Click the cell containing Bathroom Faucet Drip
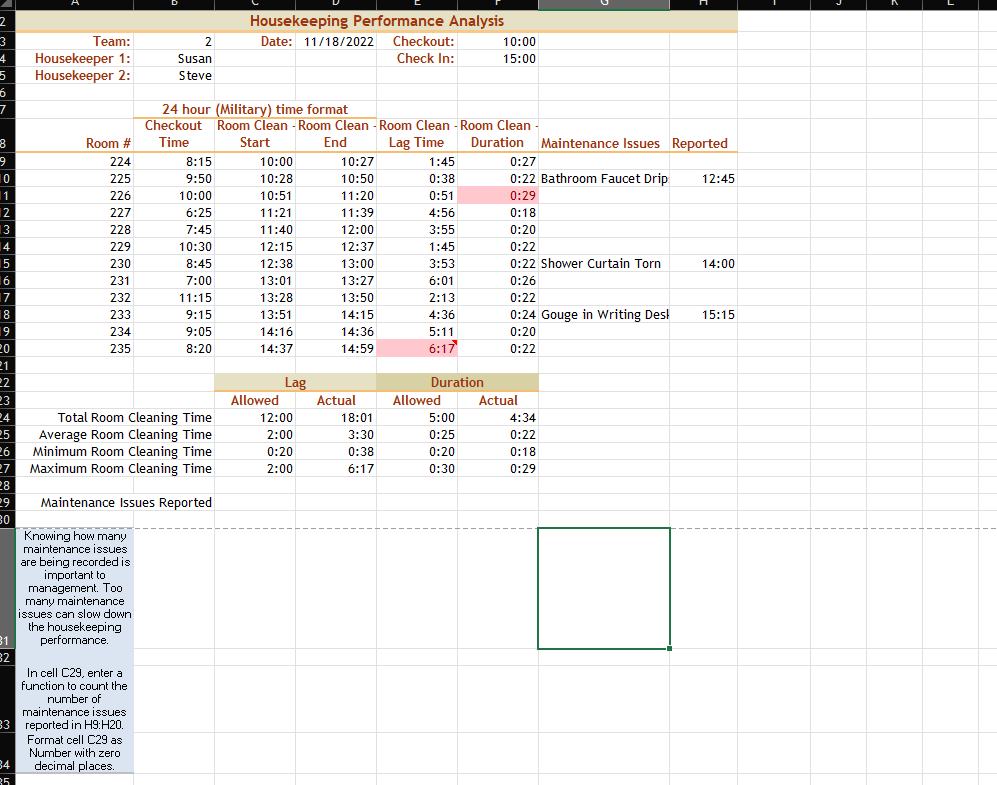 600,177
